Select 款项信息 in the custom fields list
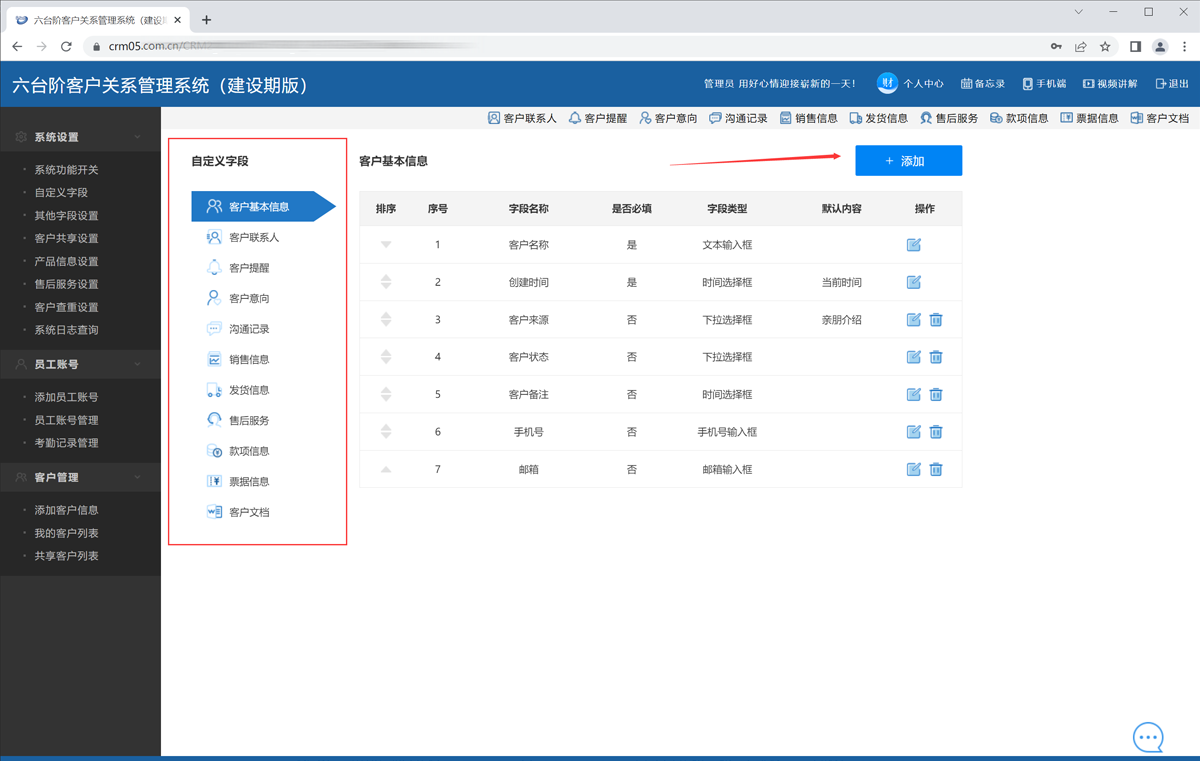This screenshot has height=761, width=1200. 238,451
